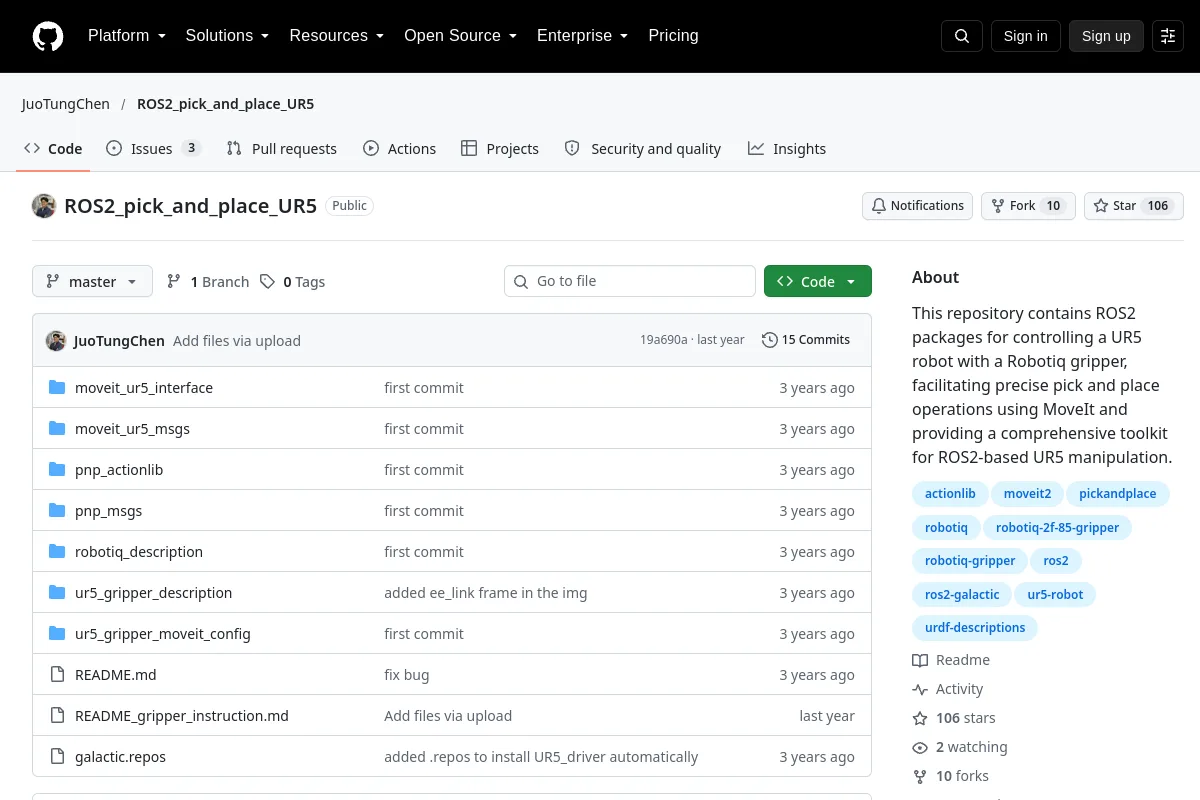Open the GitHub homepage logo
This screenshot has height=800, width=1200.
[48, 36]
